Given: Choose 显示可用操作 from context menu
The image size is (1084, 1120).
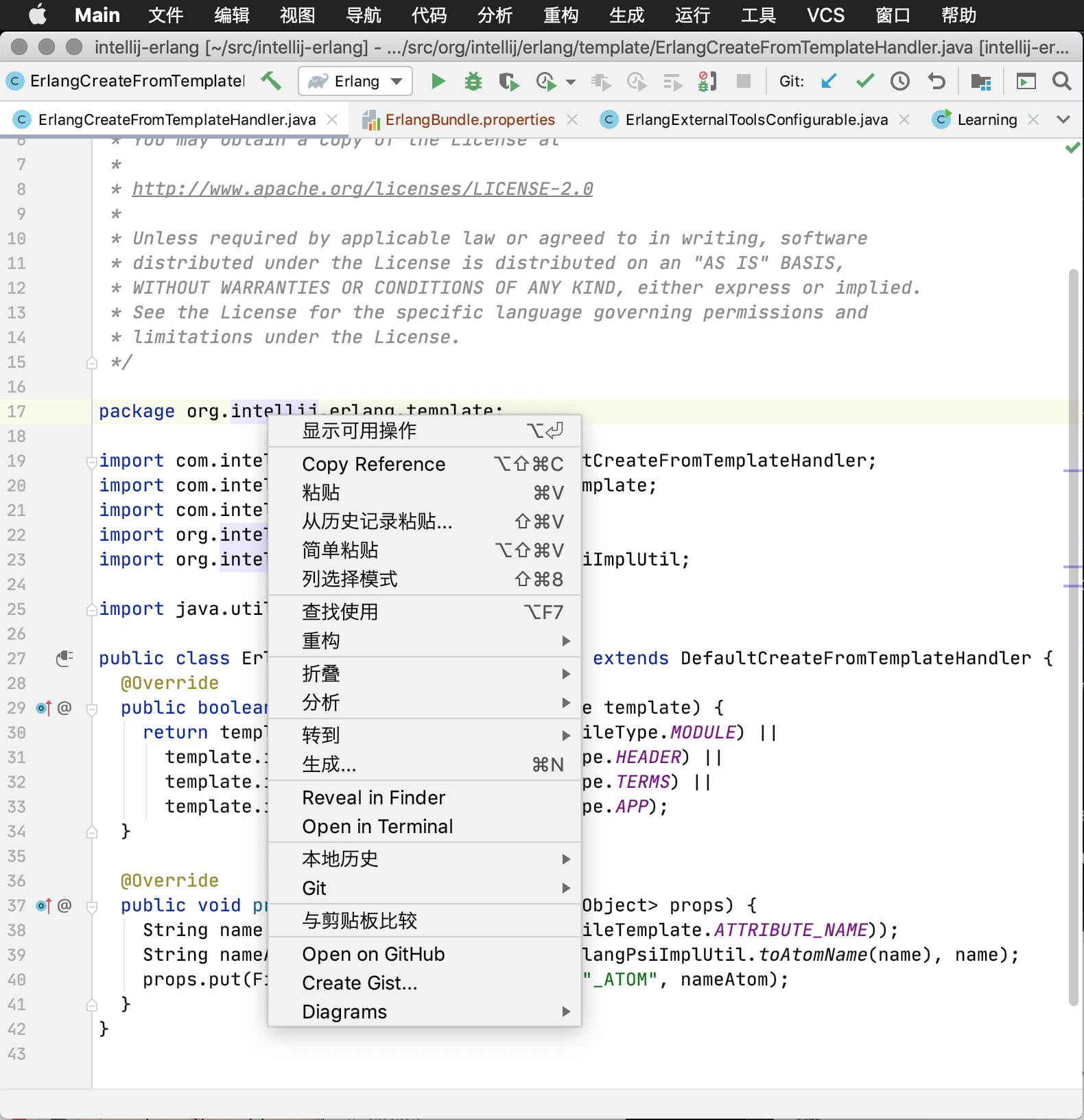Looking at the screenshot, I should click(425, 431).
